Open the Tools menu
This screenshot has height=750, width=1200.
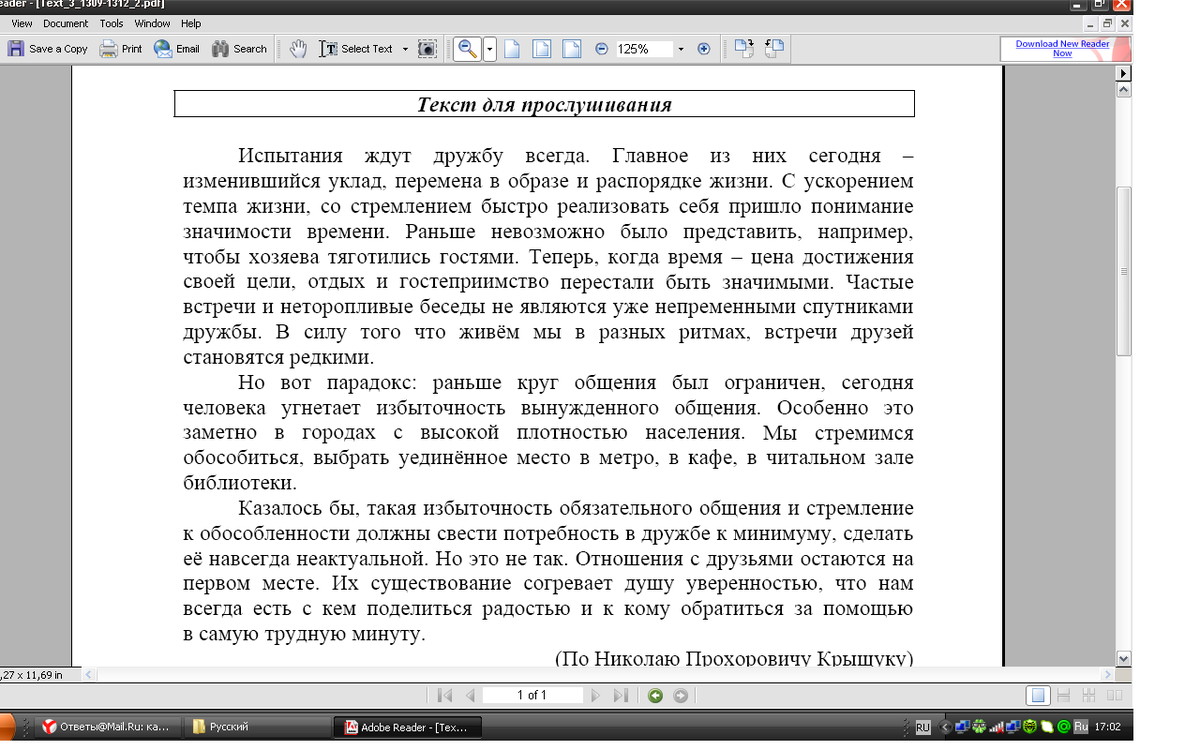pyautogui.click(x=112, y=23)
